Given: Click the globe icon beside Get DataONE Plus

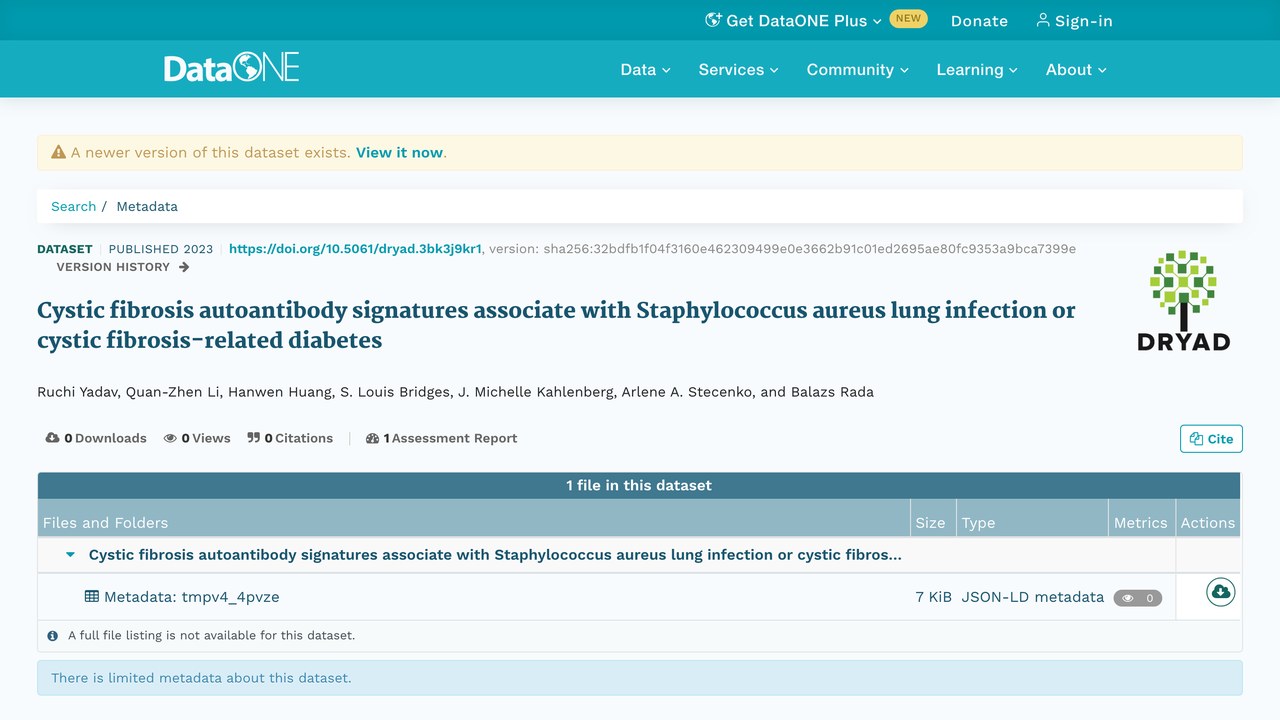Looking at the screenshot, I should 713,20.
